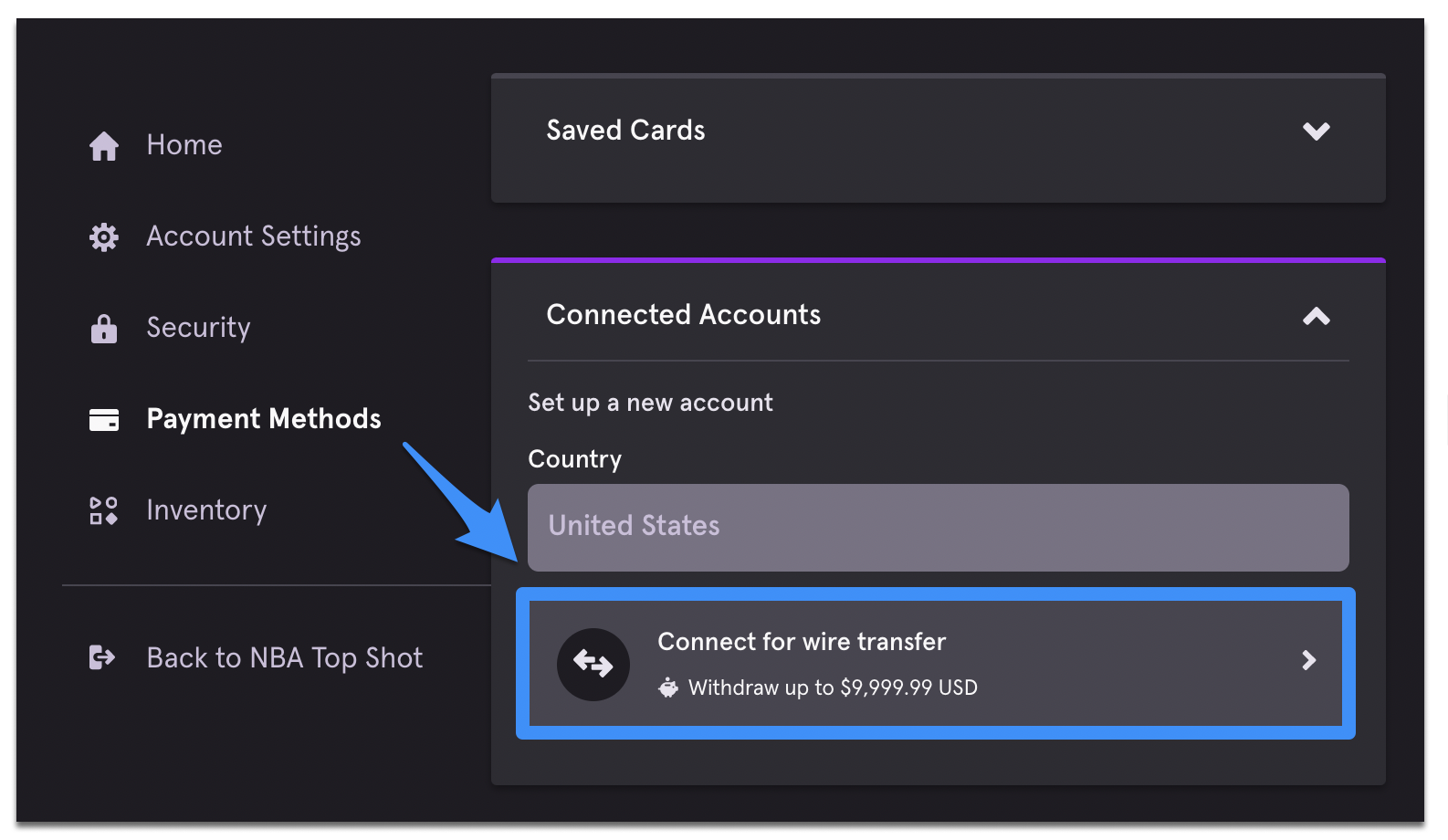Click Back to NBA Top Shot link
This screenshot has height=840, width=1448.
pyautogui.click(x=284, y=658)
